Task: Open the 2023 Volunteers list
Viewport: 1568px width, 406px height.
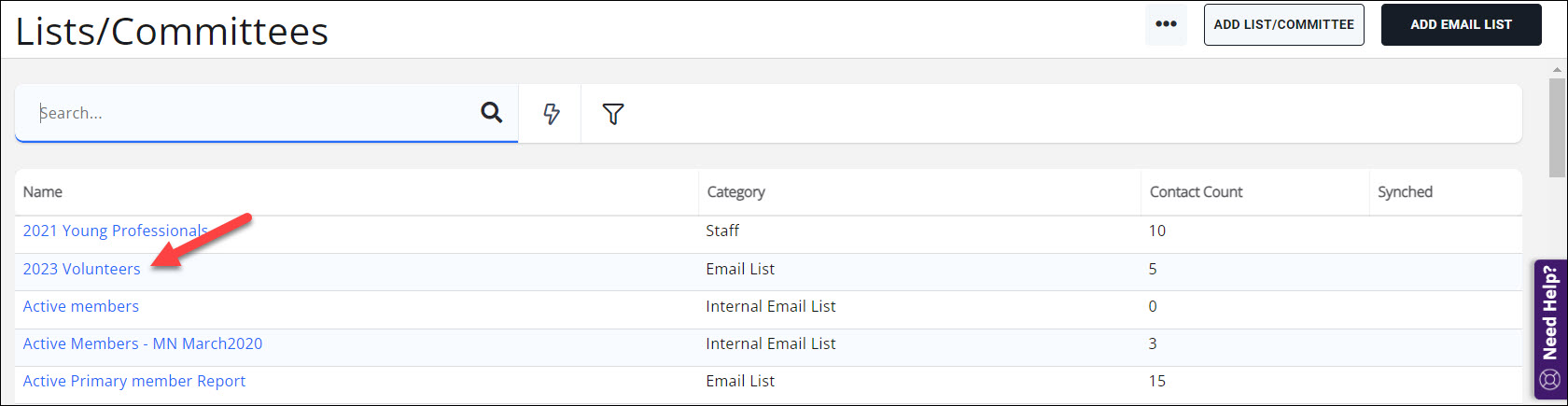Action: pyautogui.click(x=82, y=269)
